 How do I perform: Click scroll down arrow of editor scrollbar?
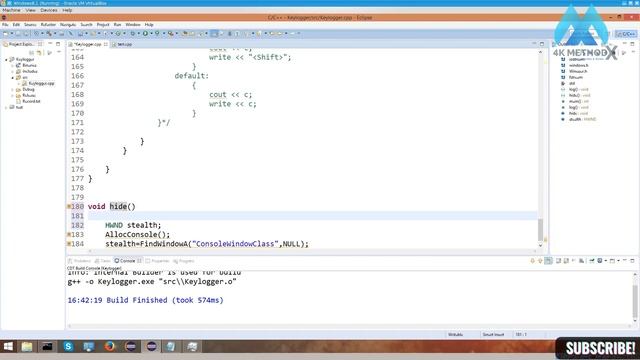[540, 245]
